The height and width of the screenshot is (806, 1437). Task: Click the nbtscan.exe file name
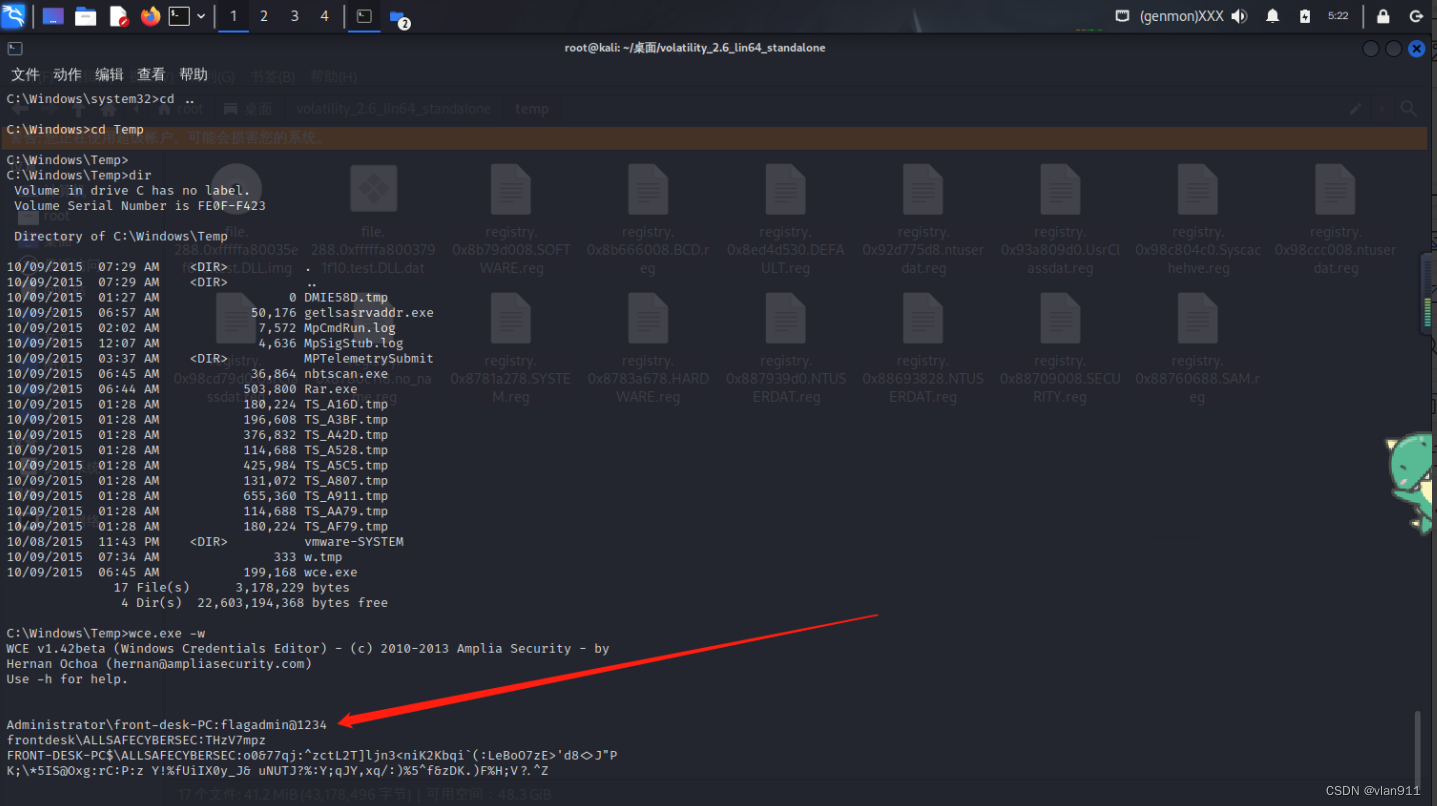pos(346,374)
